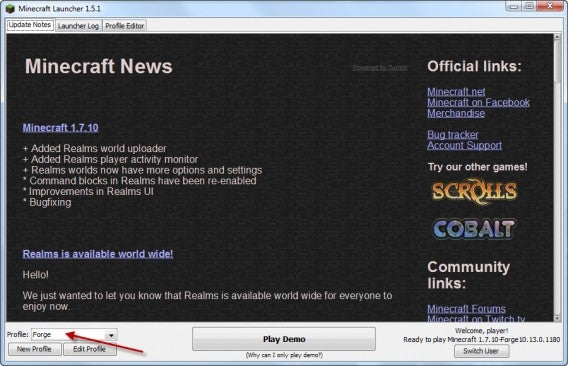
Task: Click the vertical scrollbar thumb
Action: (x=557, y=62)
